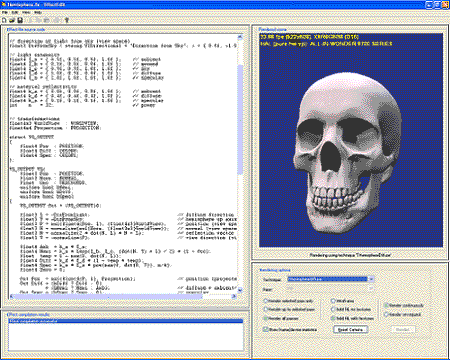Click the '// transformations' comment line

(35, 119)
